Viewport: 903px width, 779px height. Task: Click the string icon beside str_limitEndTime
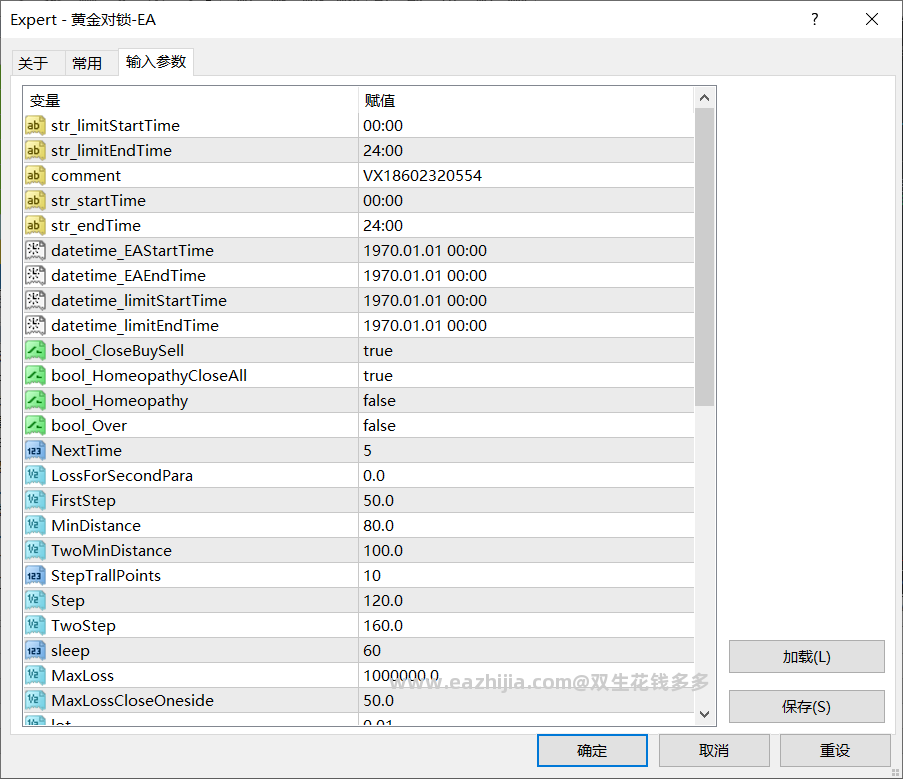pos(35,150)
